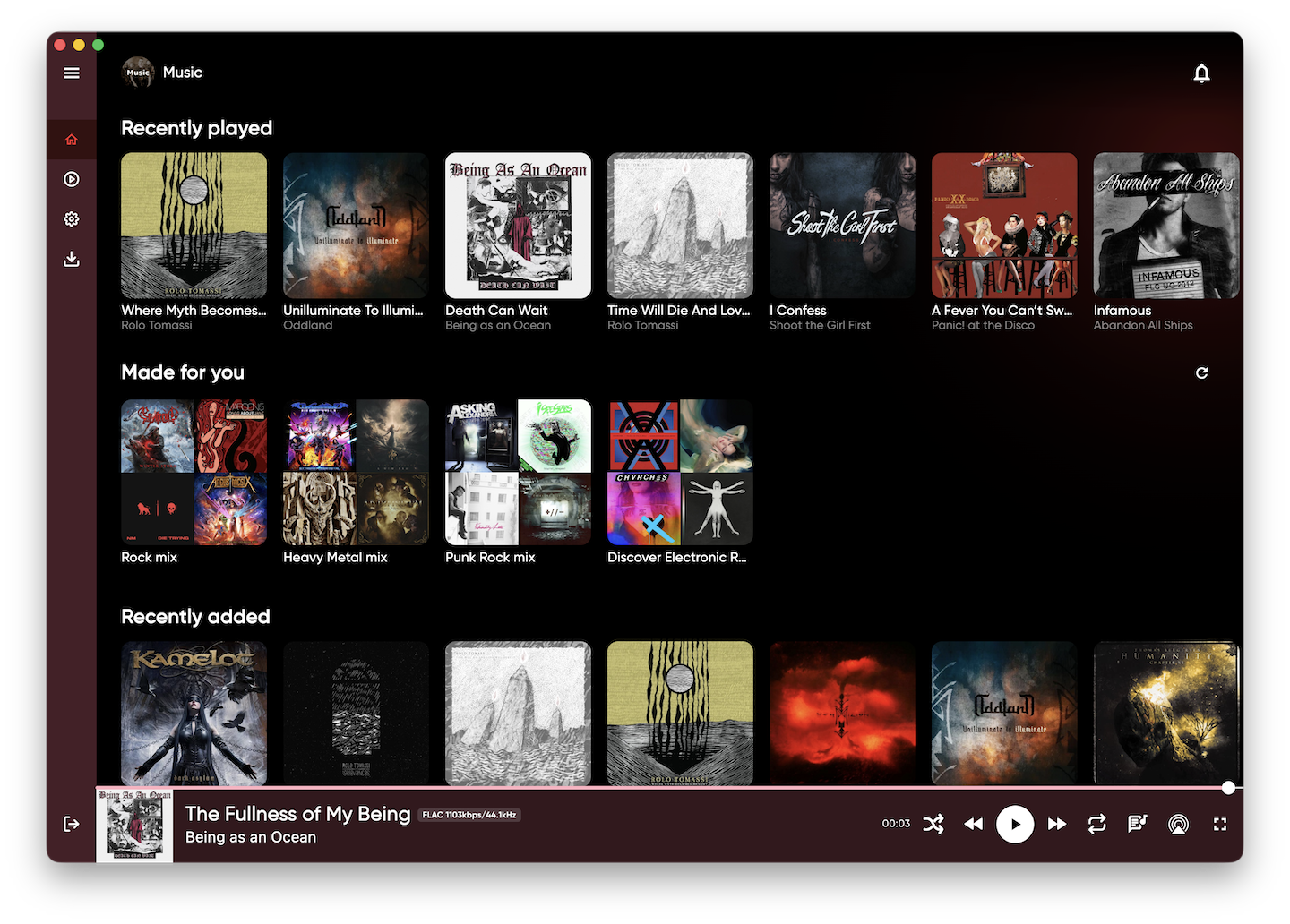The width and height of the screenshot is (1290, 924).
Task: Open the hamburger navigation menu
Action: pyautogui.click(x=72, y=73)
